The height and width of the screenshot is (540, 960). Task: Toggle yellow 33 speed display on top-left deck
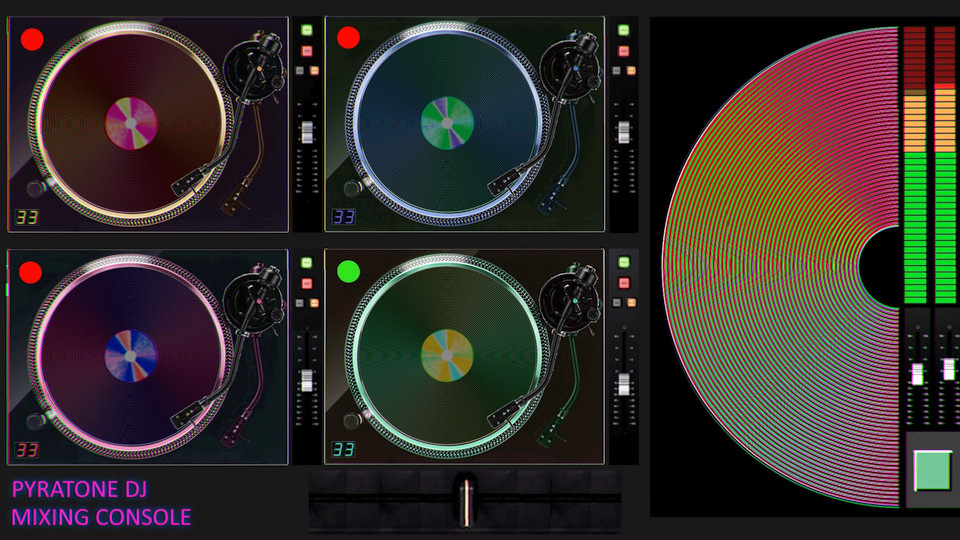(27, 217)
